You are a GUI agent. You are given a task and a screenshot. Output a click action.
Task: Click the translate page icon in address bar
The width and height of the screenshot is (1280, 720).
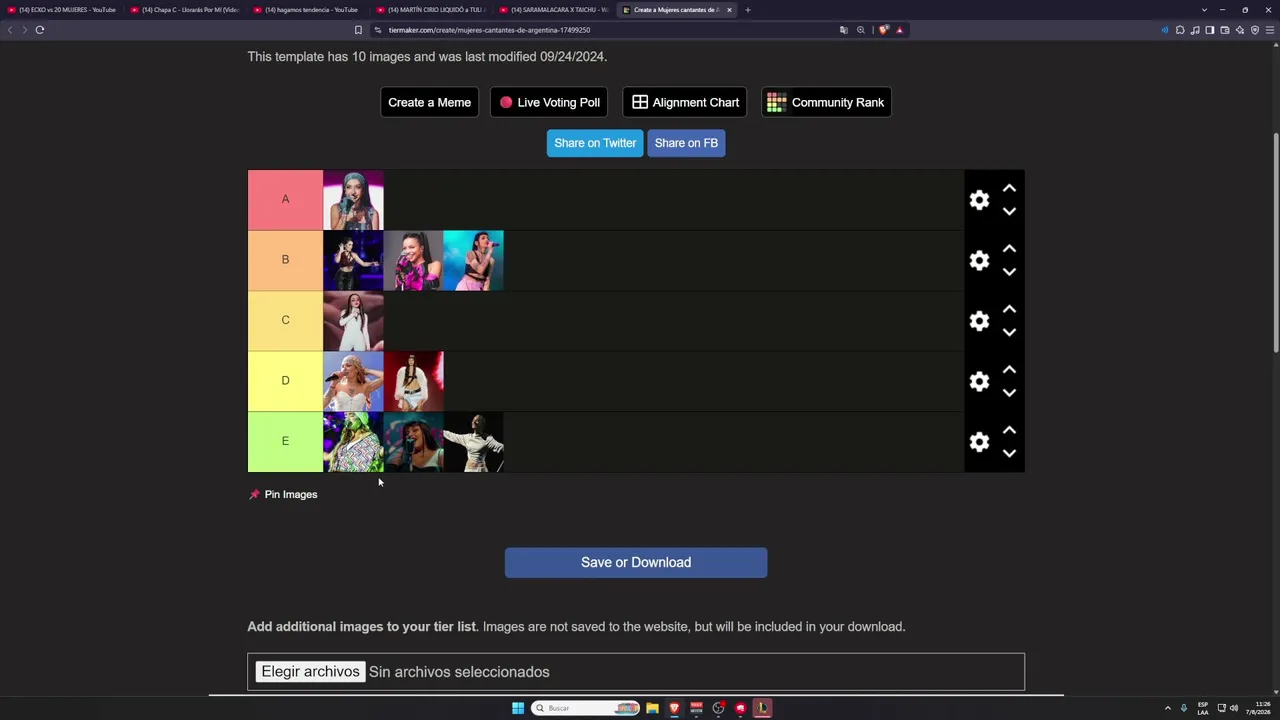(844, 30)
